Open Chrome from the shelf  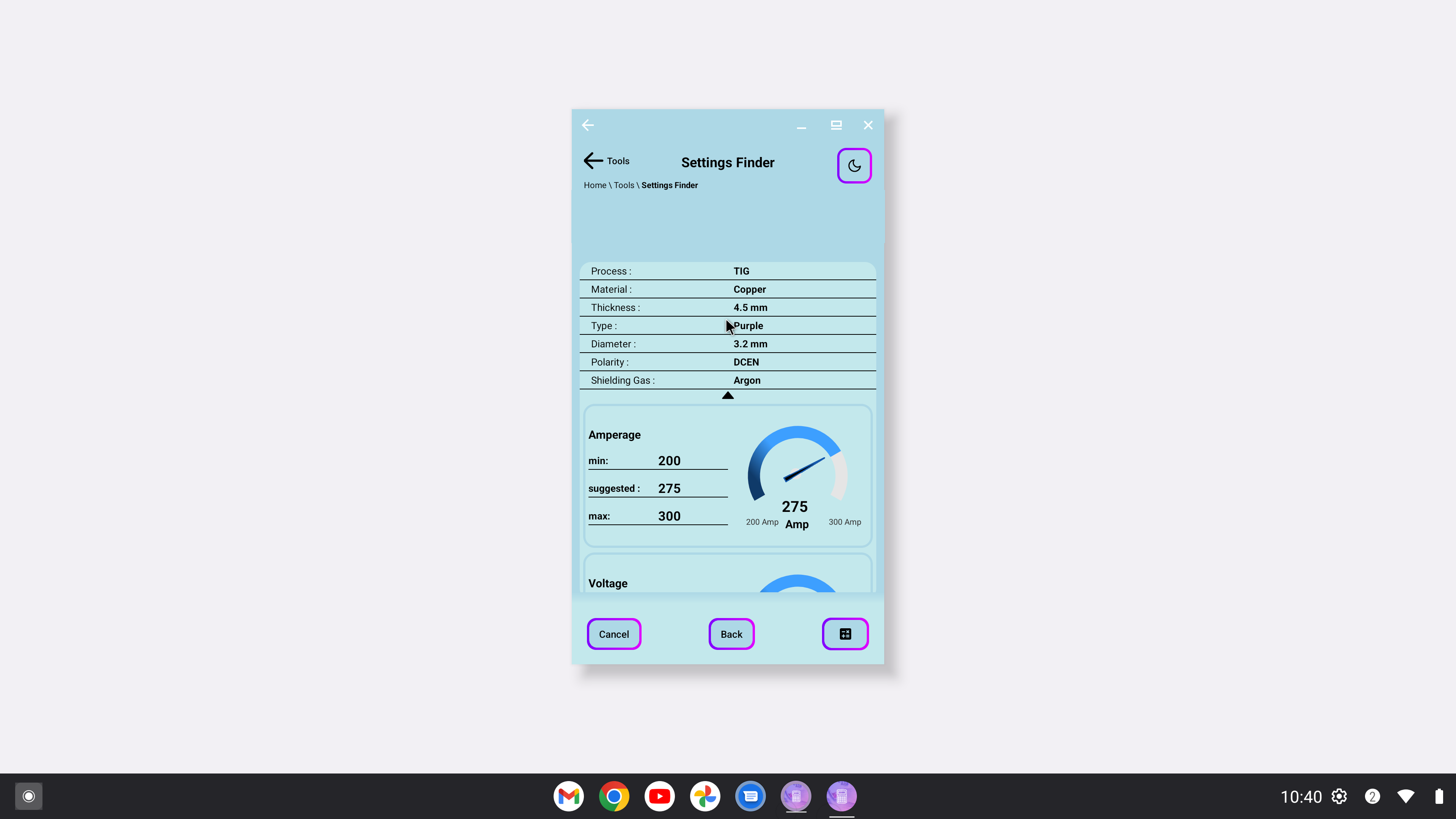(x=614, y=796)
